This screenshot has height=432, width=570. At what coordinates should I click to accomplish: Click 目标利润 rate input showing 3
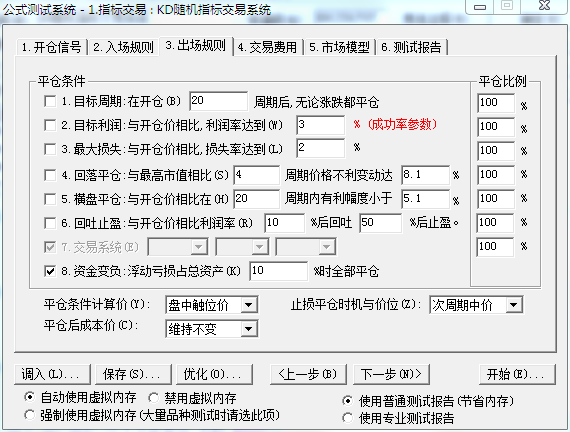[x=320, y=125]
